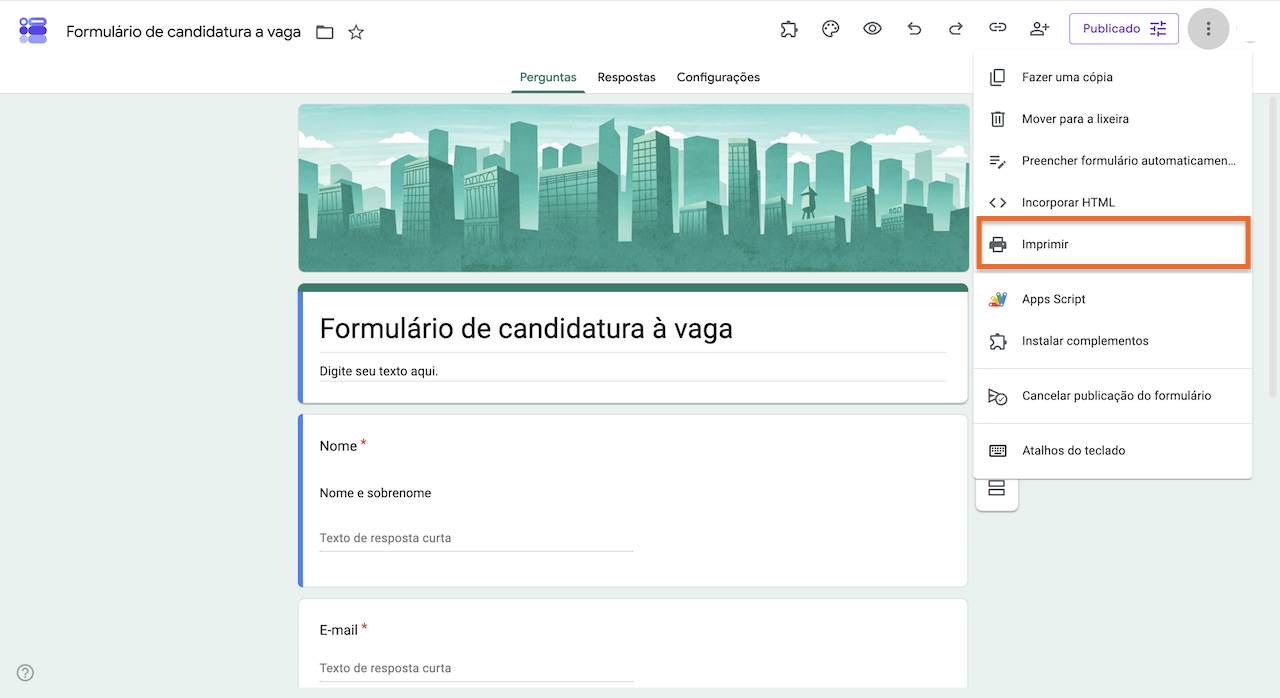Choose Fazer uma cópia from menu

1112,77
